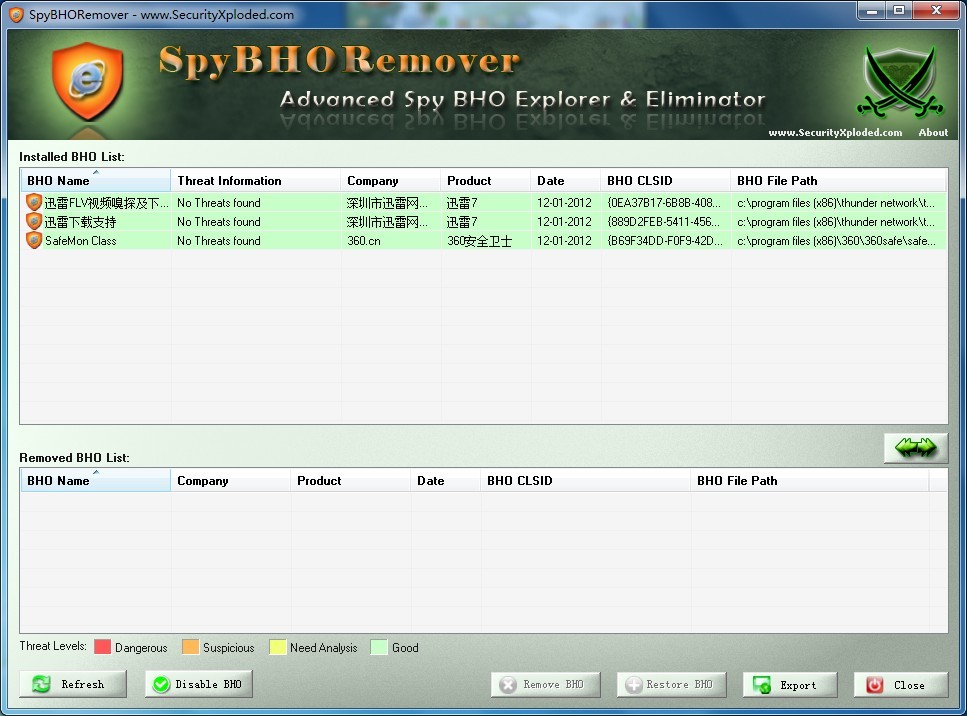Export the BHO list
The width and height of the screenshot is (967, 716).
click(x=788, y=685)
